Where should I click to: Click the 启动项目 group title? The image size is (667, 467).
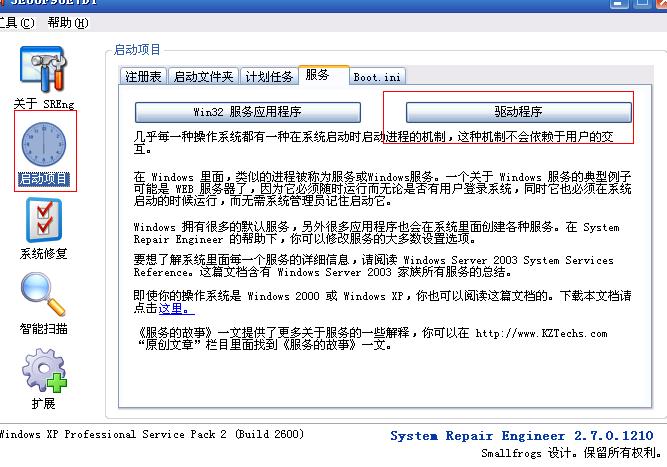tap(137, 50)
